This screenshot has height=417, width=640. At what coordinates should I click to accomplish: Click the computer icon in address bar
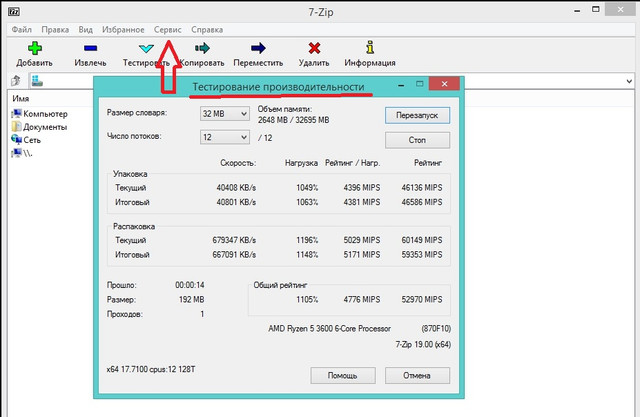click(37, 81)
